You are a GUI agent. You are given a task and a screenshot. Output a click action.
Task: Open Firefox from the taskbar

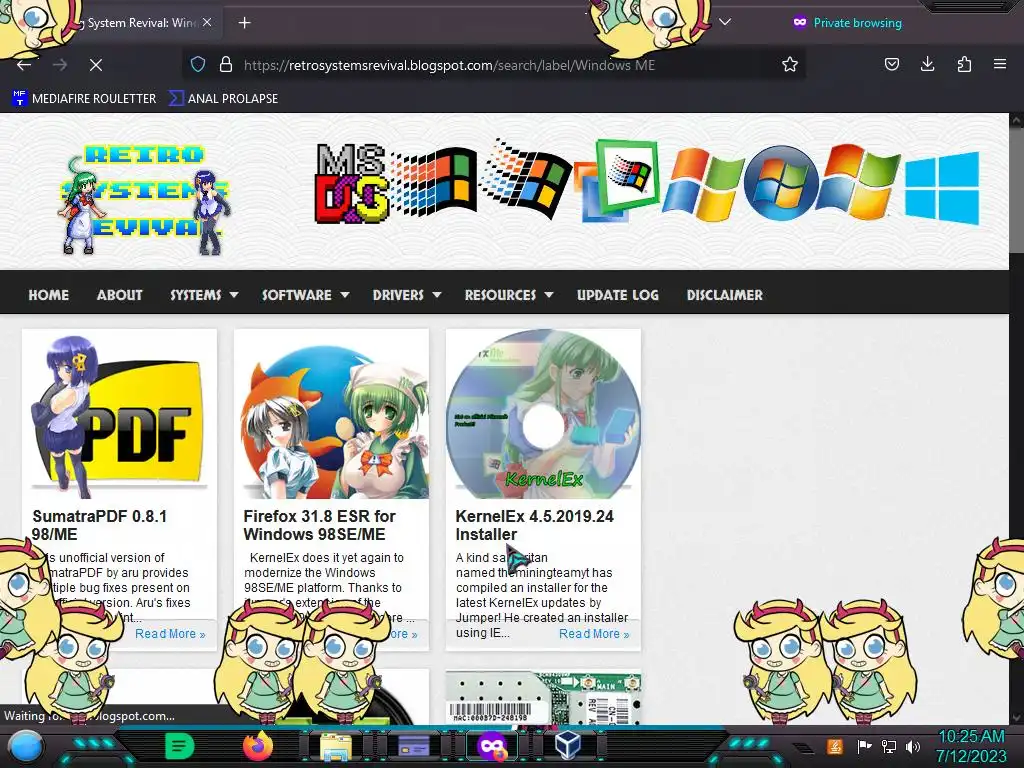(x=258, y=746)
